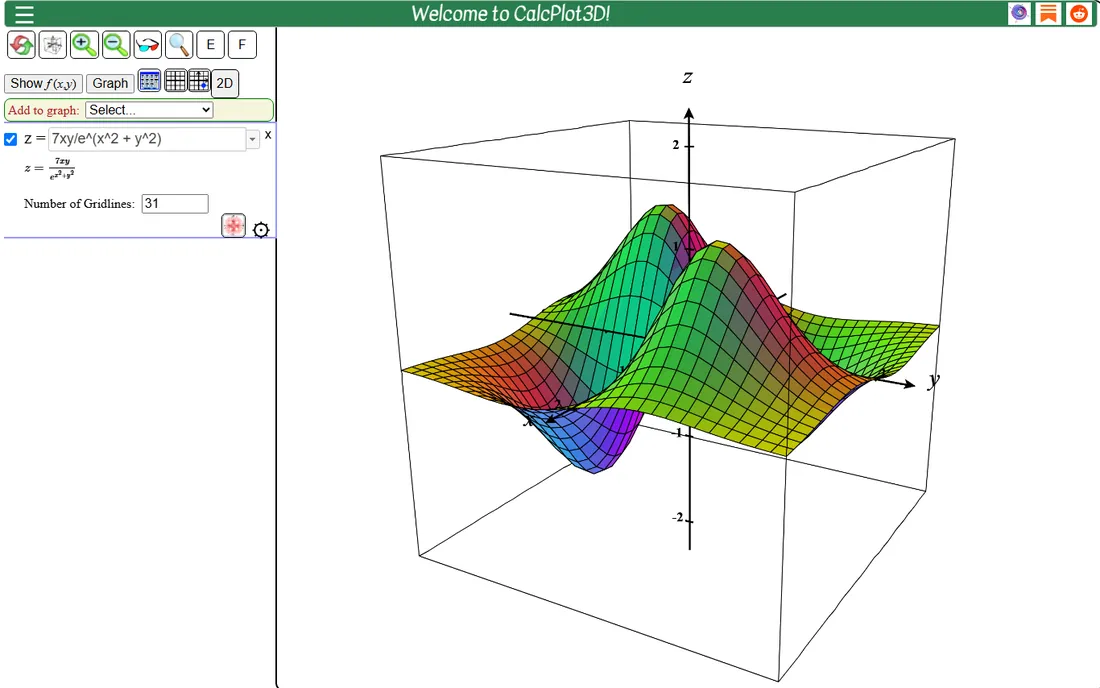Click the pink surface color icon
Image resolution: width=1100 pixels, height=688 pixels.
(x=234, y=226)
